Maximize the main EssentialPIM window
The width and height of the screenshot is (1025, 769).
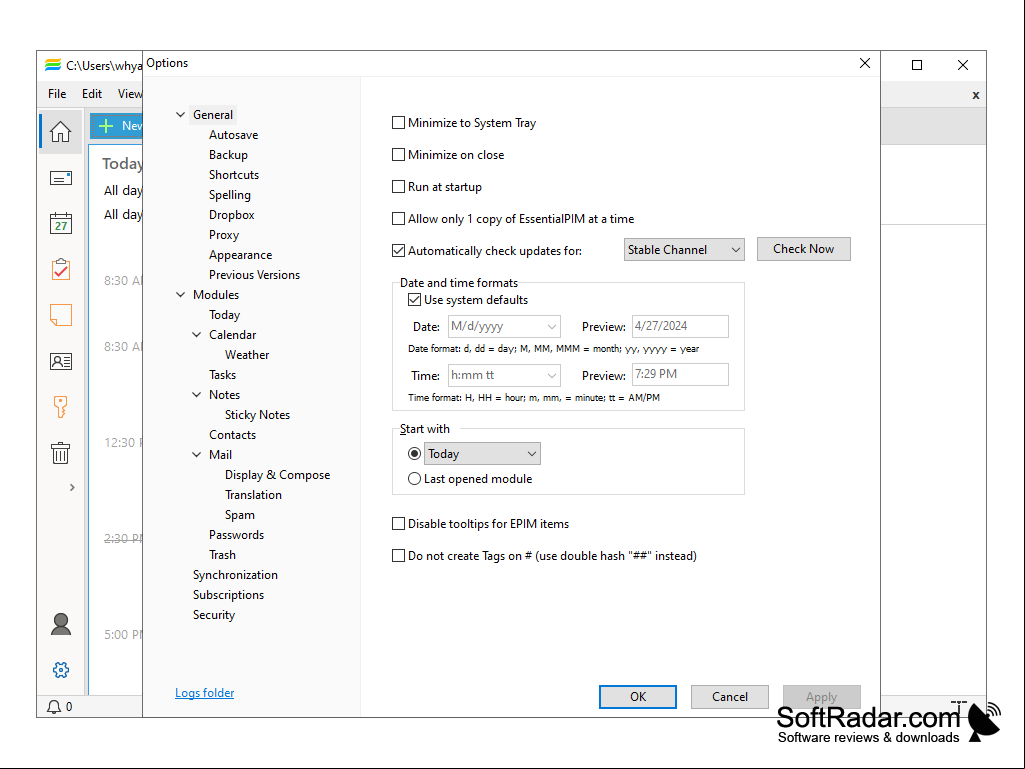(x=916, y=65)
